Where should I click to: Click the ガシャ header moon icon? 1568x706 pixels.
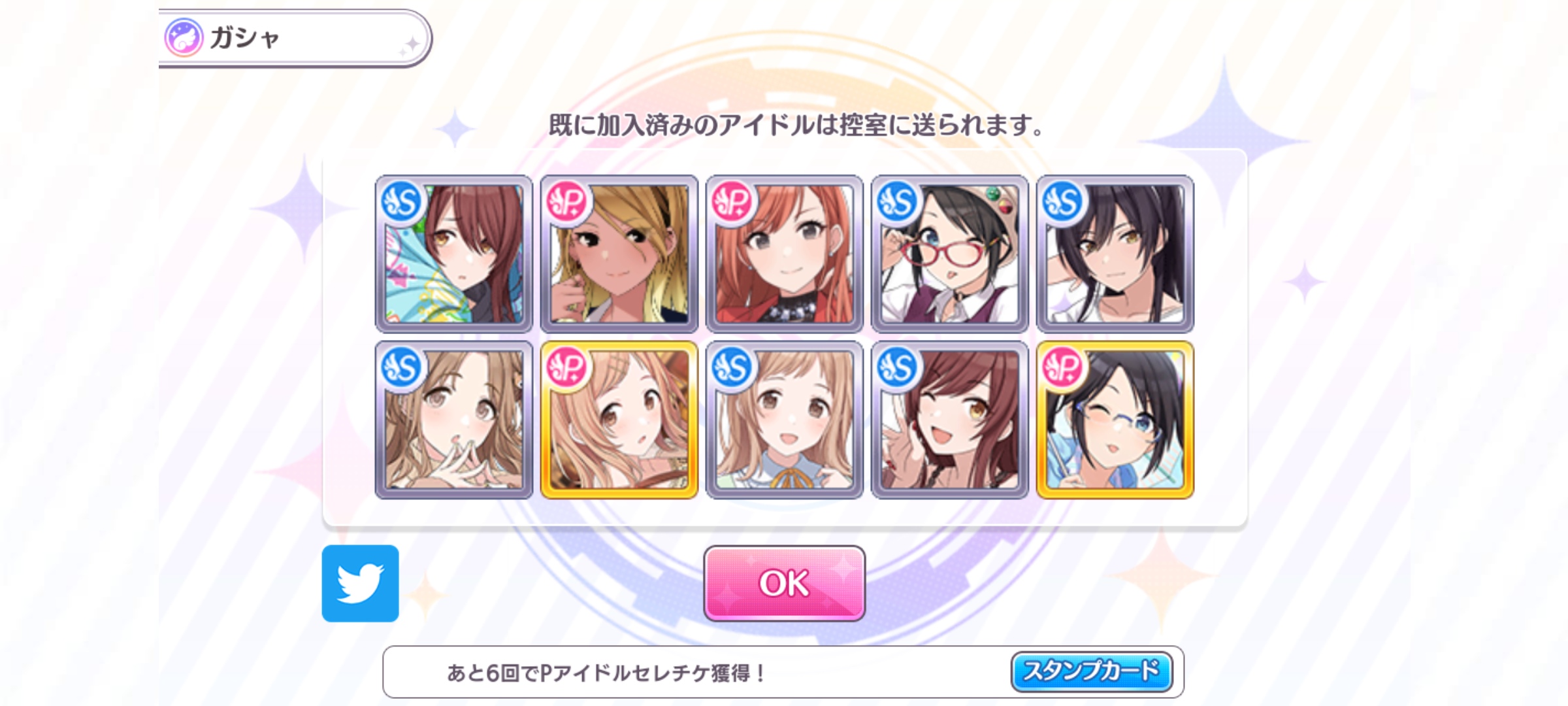(x=184, y=37)
